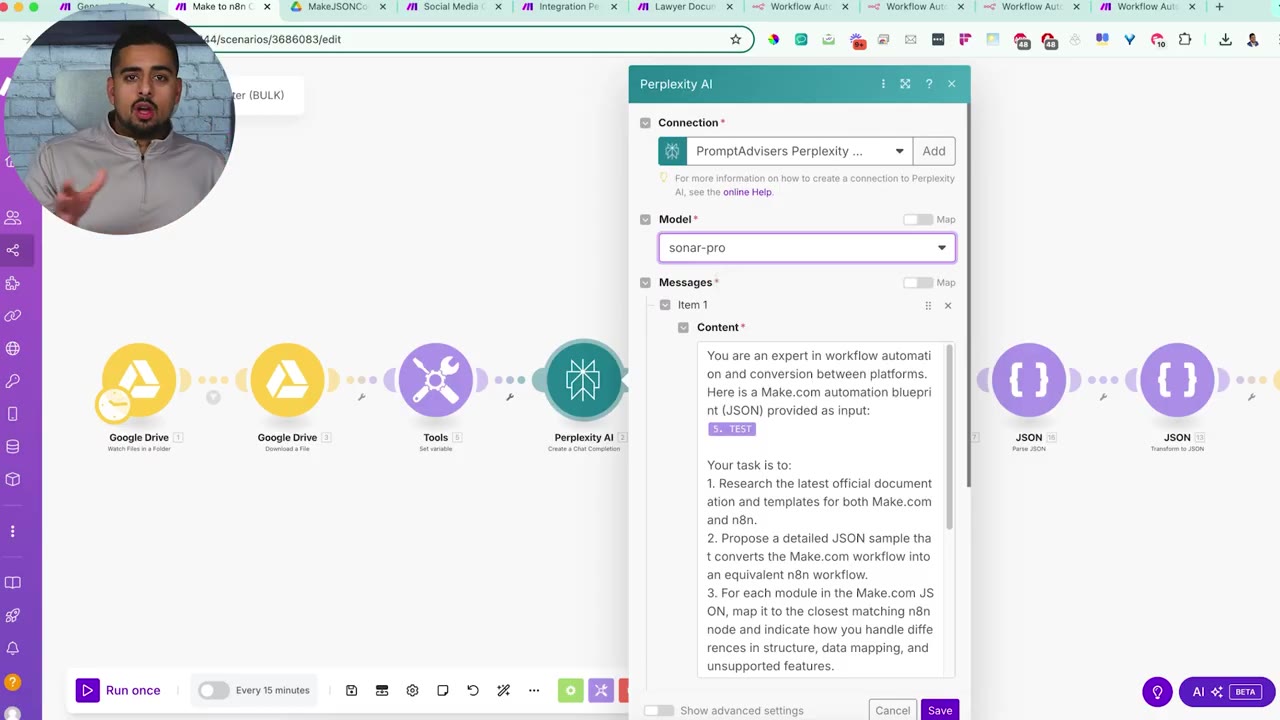Open Perplexity AI panel three-dot menu
Screen dimensions: 1280x720
point(883,84)
